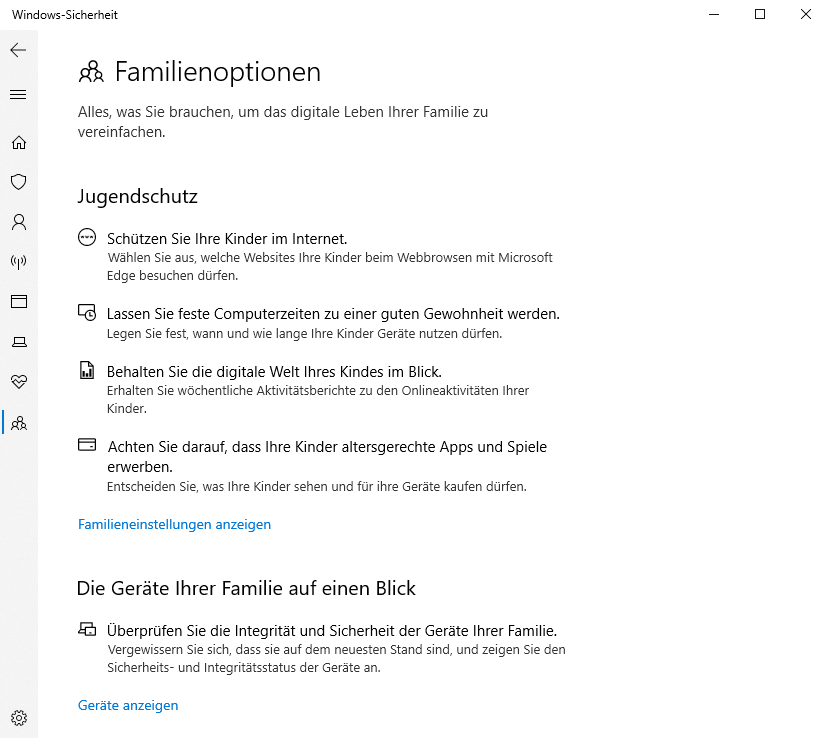Open Virus & threat protection shield icon
The width and height of the screenshot is (825, 738).
click(x=18, y=182)
